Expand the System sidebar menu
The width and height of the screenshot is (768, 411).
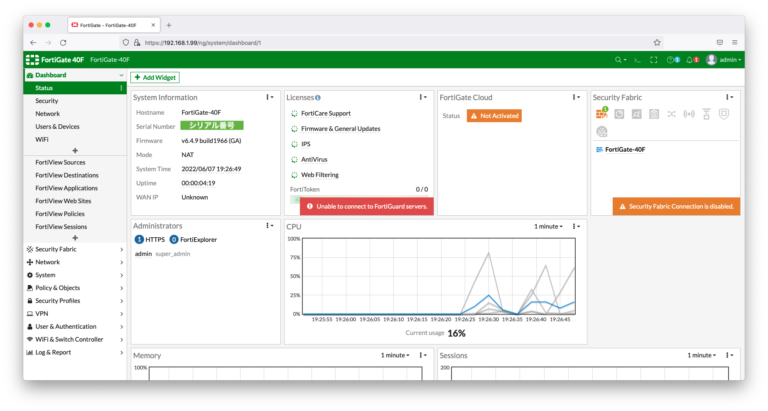click(75, 275)
